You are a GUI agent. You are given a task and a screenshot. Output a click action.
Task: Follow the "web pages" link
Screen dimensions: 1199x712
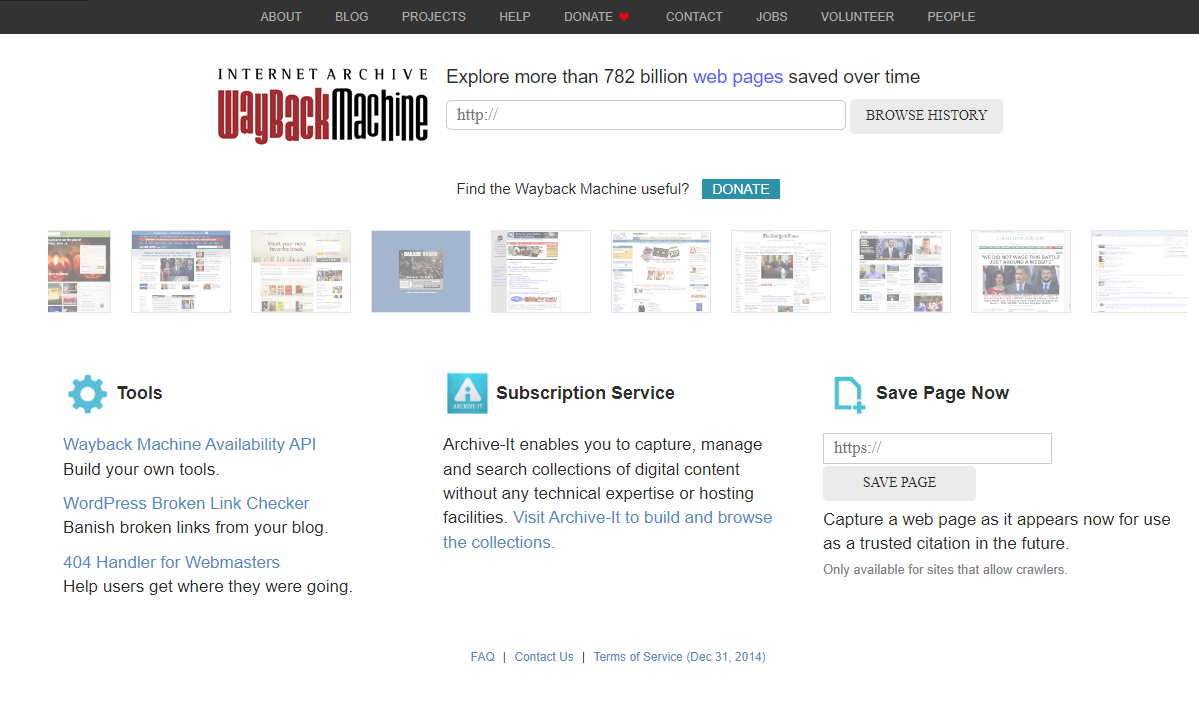tap(737, 77)
